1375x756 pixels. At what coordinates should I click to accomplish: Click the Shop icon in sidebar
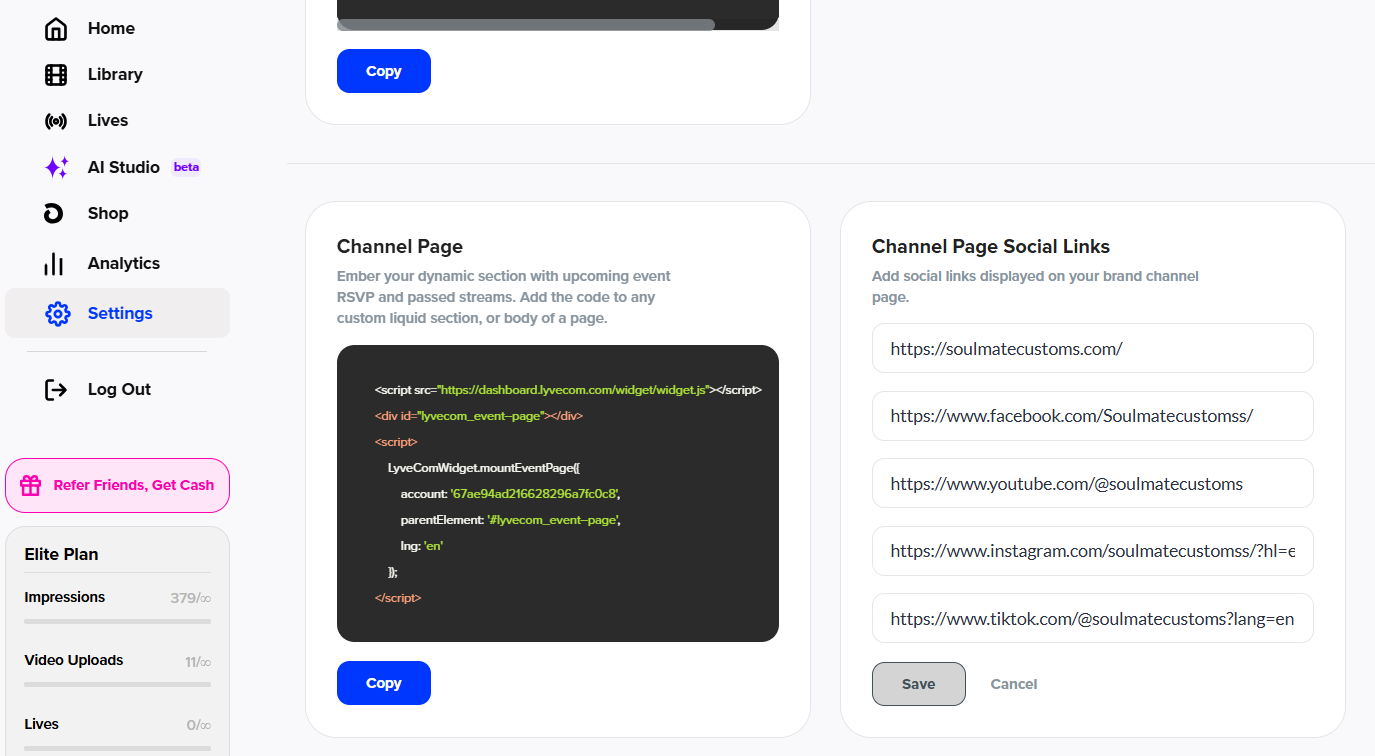(x=55, y=213)
